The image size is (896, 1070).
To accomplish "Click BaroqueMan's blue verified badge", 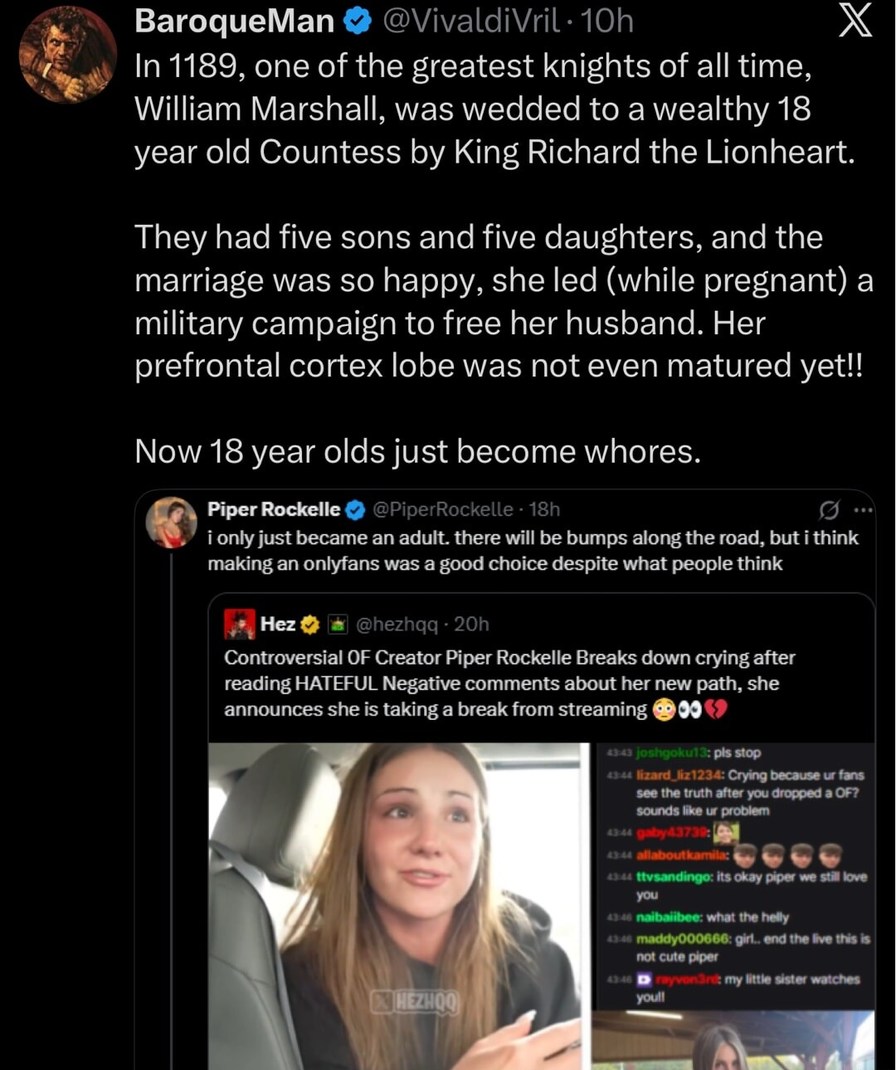I will click(357, 21).
